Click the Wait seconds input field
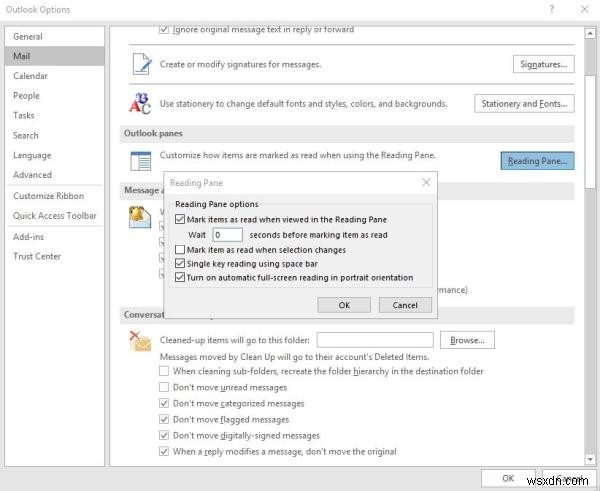Image resolution: width=600 pixels, height=491 pixels. point(227,235)
